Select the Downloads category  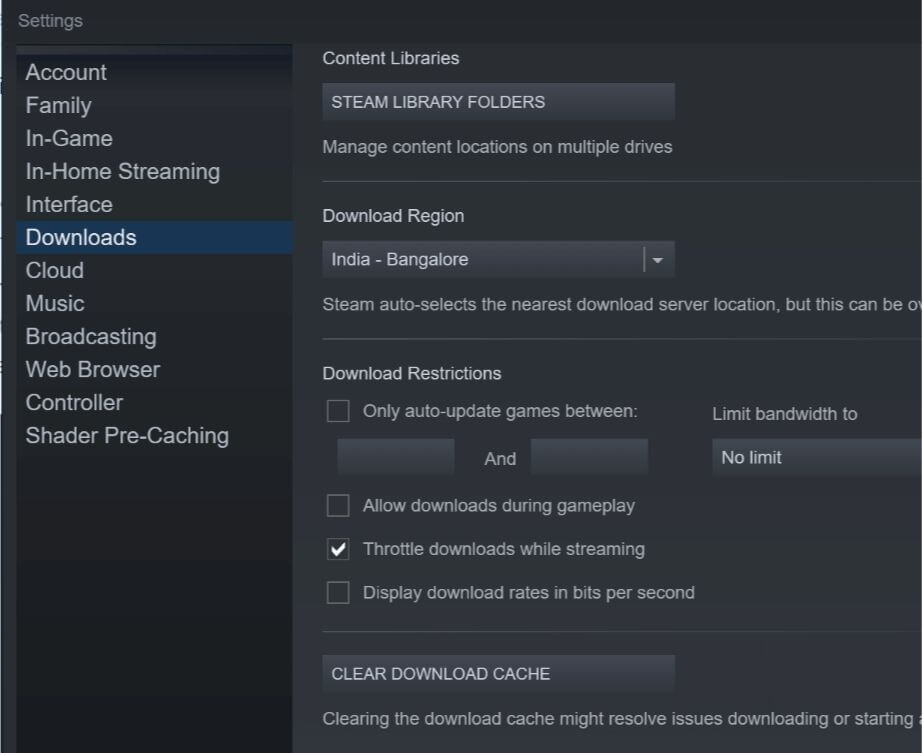click(81, 237)
